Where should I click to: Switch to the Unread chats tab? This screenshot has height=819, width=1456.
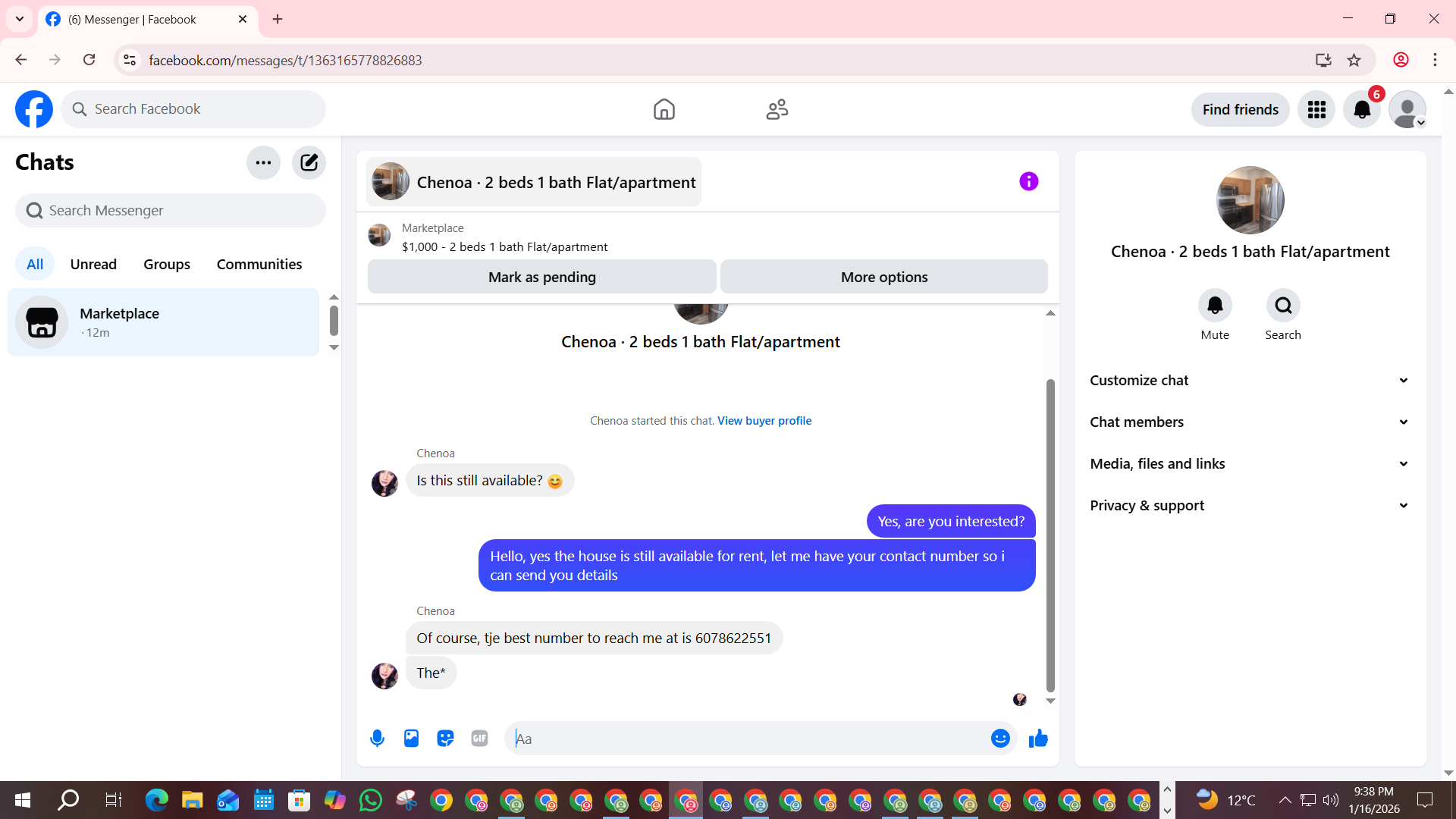[93, 264]
